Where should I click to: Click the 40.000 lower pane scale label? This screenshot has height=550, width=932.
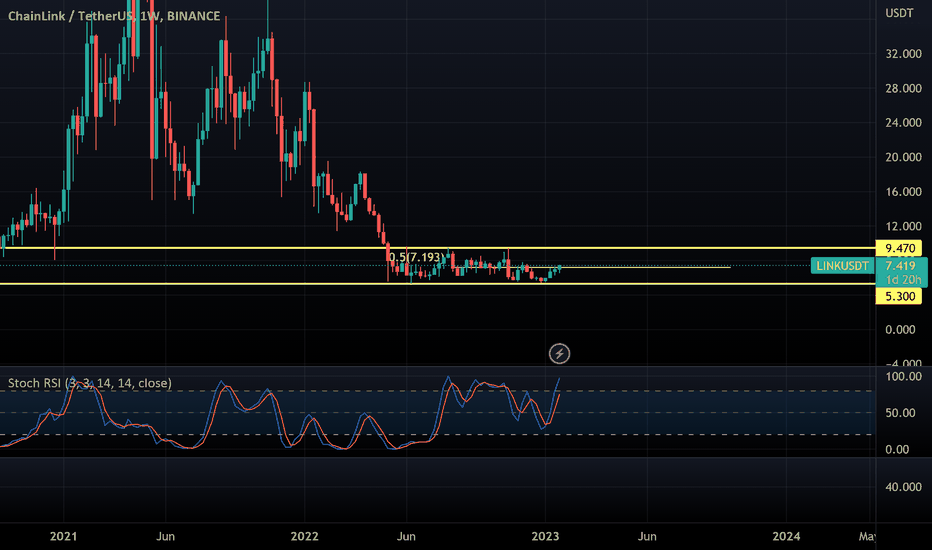click(903, 486)
